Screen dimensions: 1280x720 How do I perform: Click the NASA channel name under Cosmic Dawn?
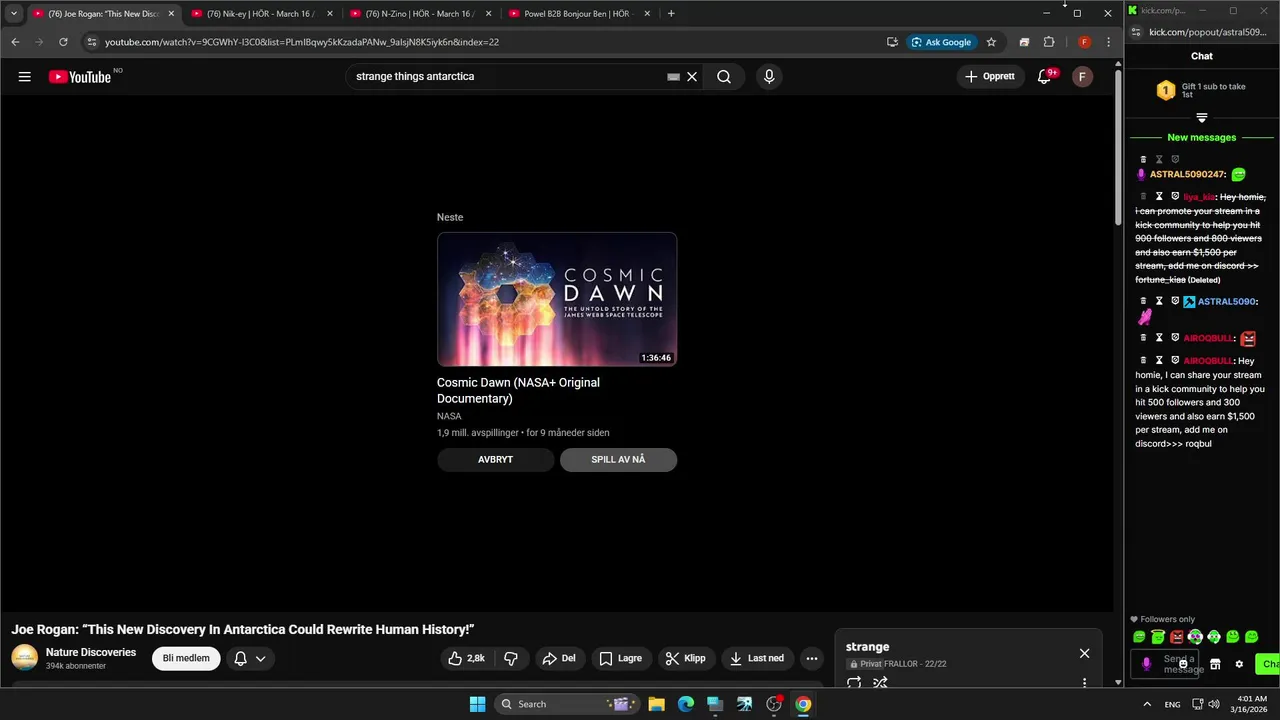[x=449, y=416]
